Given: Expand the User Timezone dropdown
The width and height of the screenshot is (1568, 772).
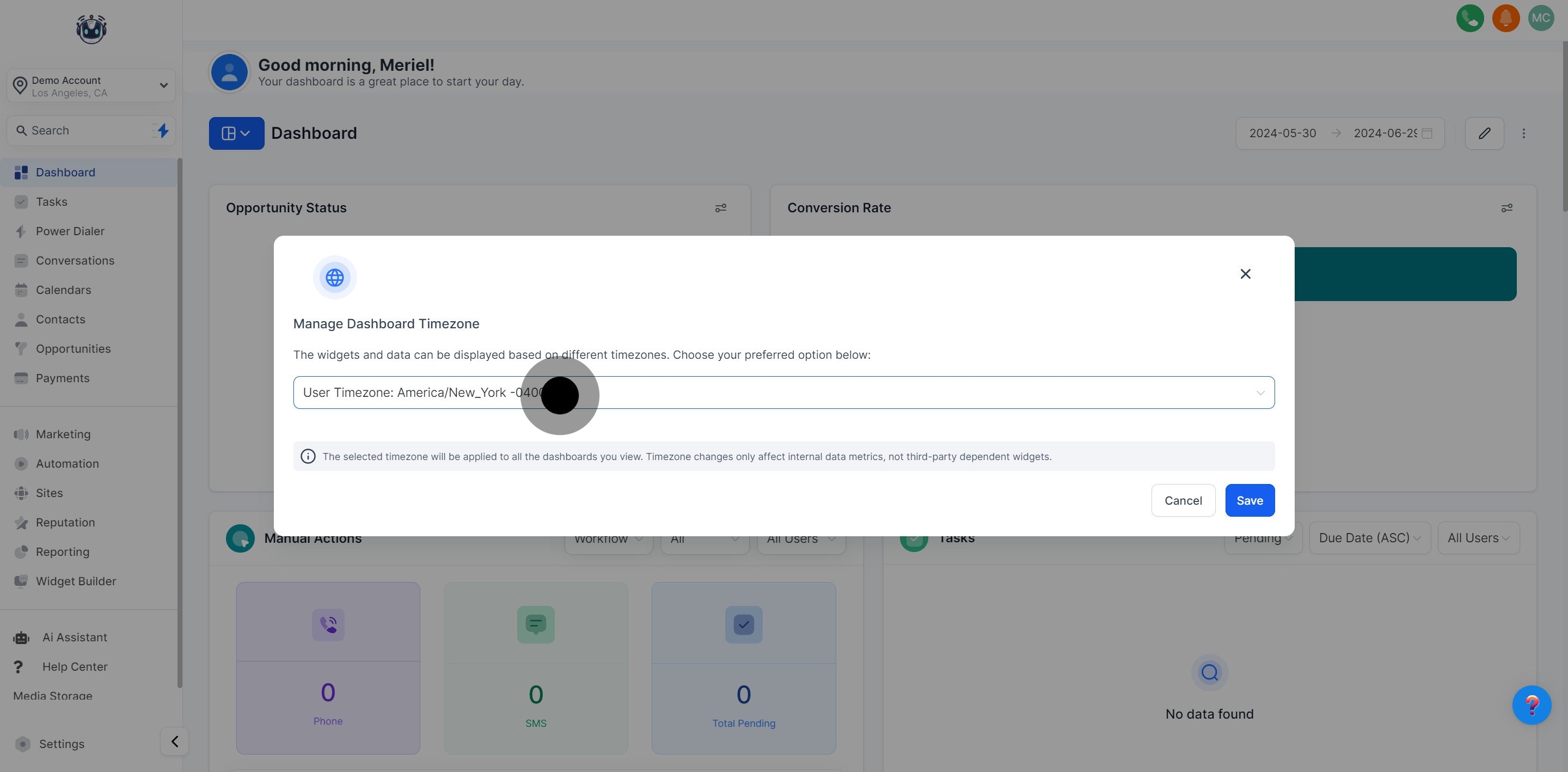Looking at the screenshot, I should [x=783, y=393].
